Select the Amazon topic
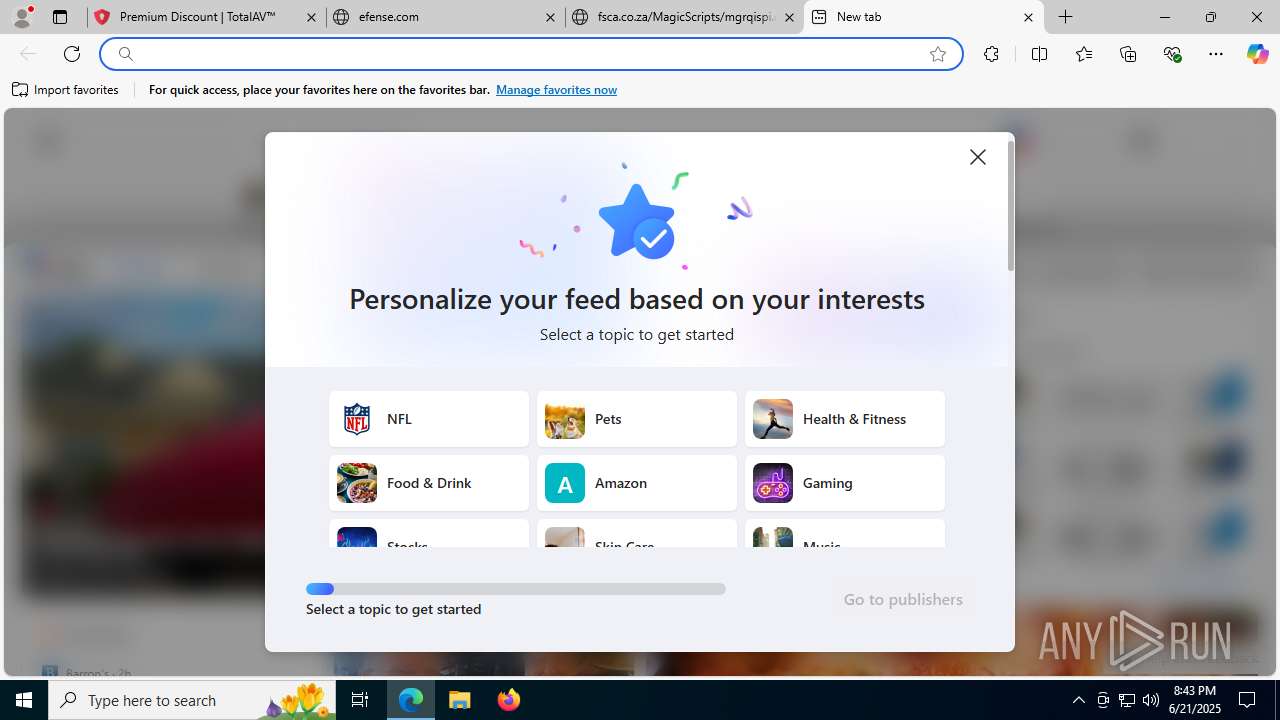The image size is (1280, 720). [x=637, y=483]
